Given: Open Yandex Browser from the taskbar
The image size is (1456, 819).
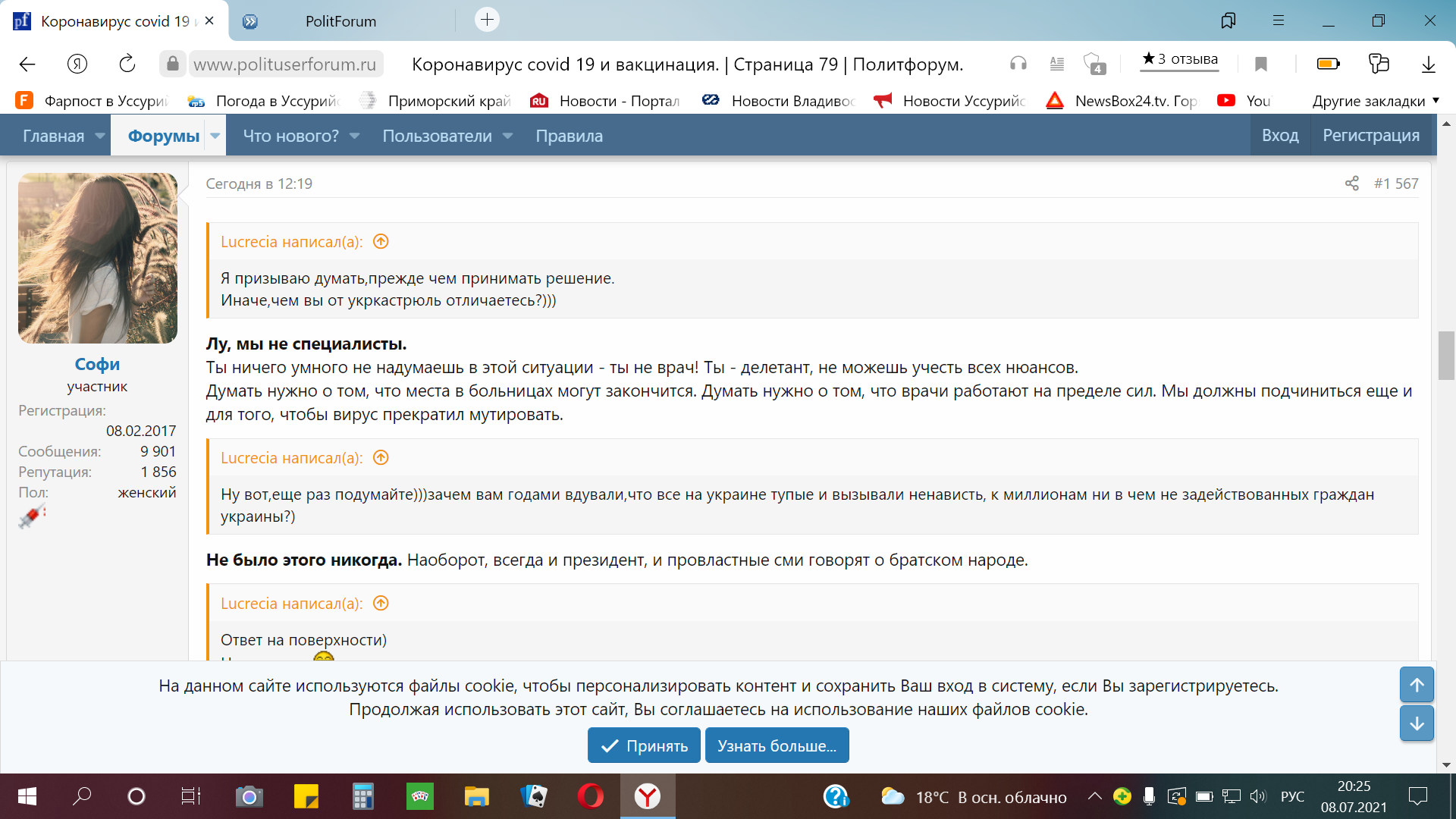Looking at the screenshot, I should point(647,796).
